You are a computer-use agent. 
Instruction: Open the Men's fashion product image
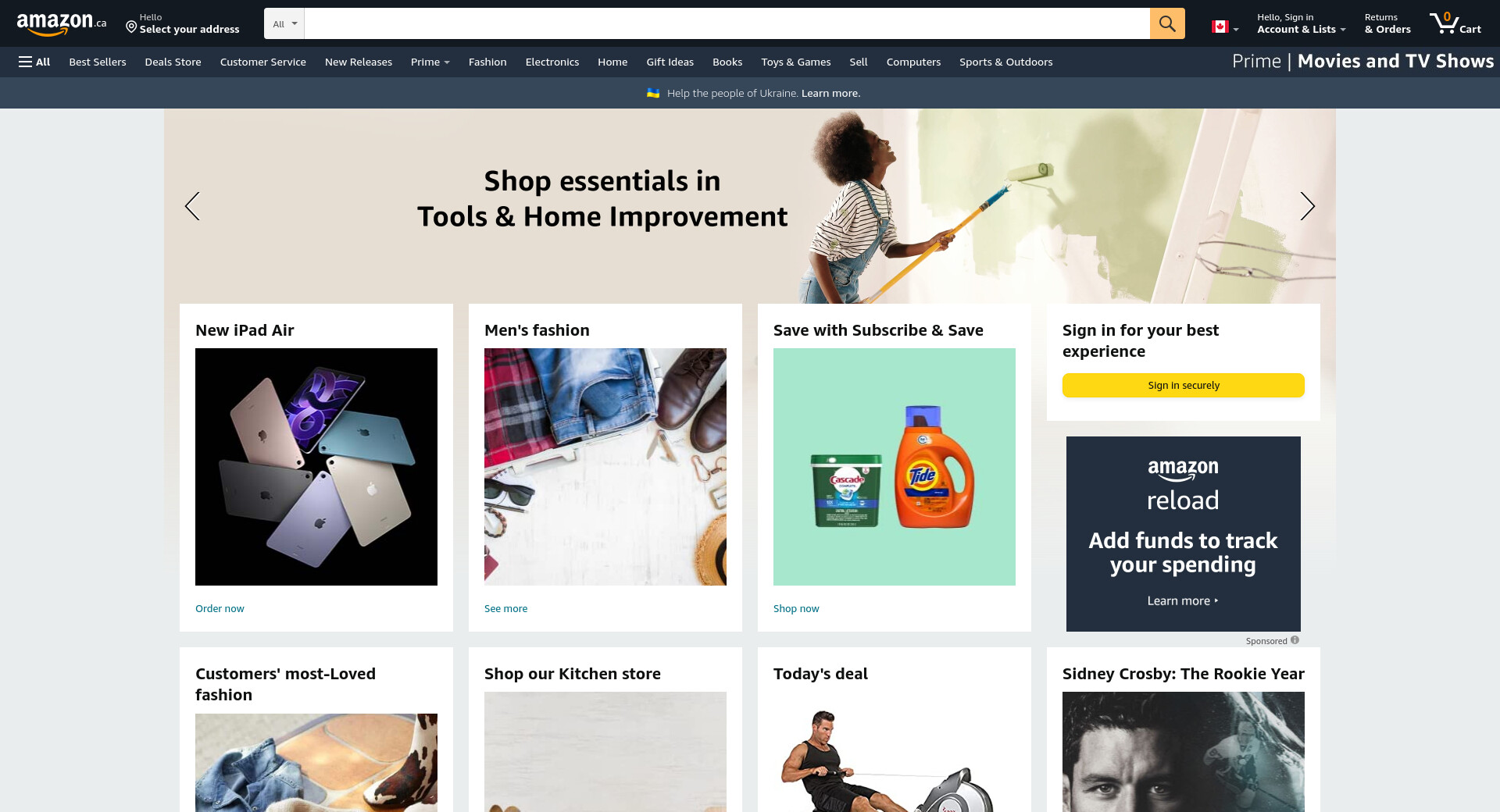(x=605, y=467)
